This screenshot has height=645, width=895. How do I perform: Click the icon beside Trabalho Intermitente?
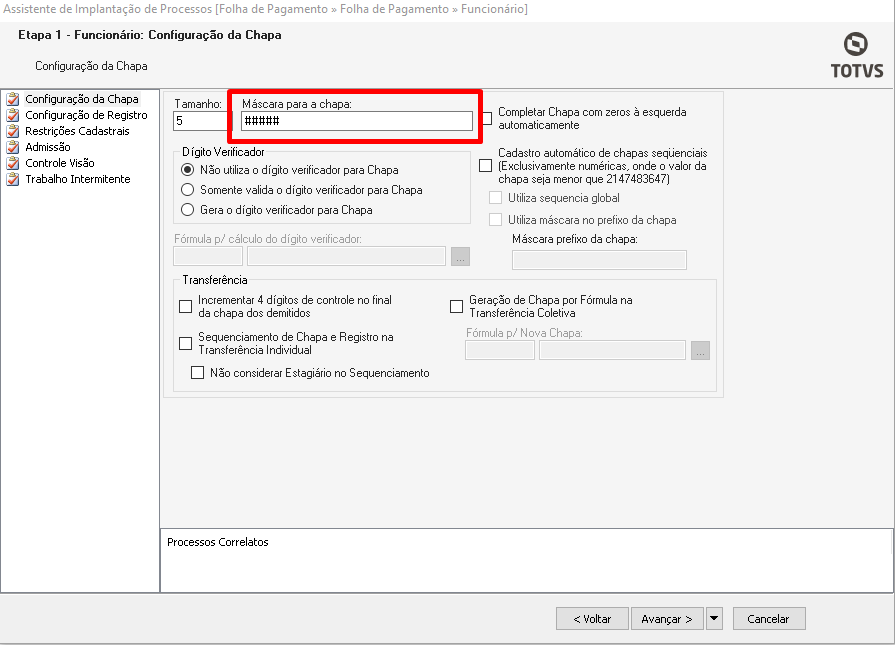[13, 179]
